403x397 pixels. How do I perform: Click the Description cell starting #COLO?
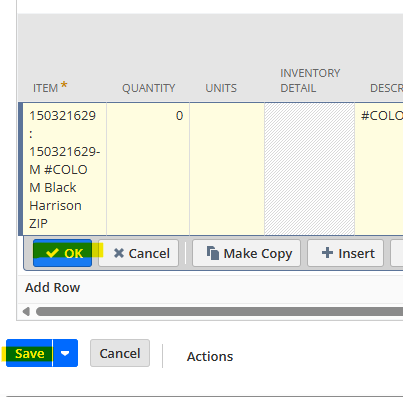379,169
